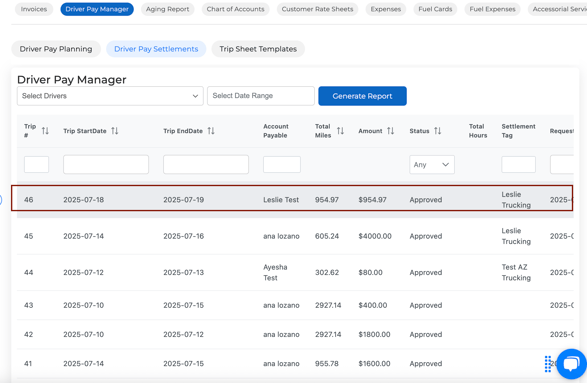
Task: Open the Customer Rate Sheets tab
Action: coord(317,9)
